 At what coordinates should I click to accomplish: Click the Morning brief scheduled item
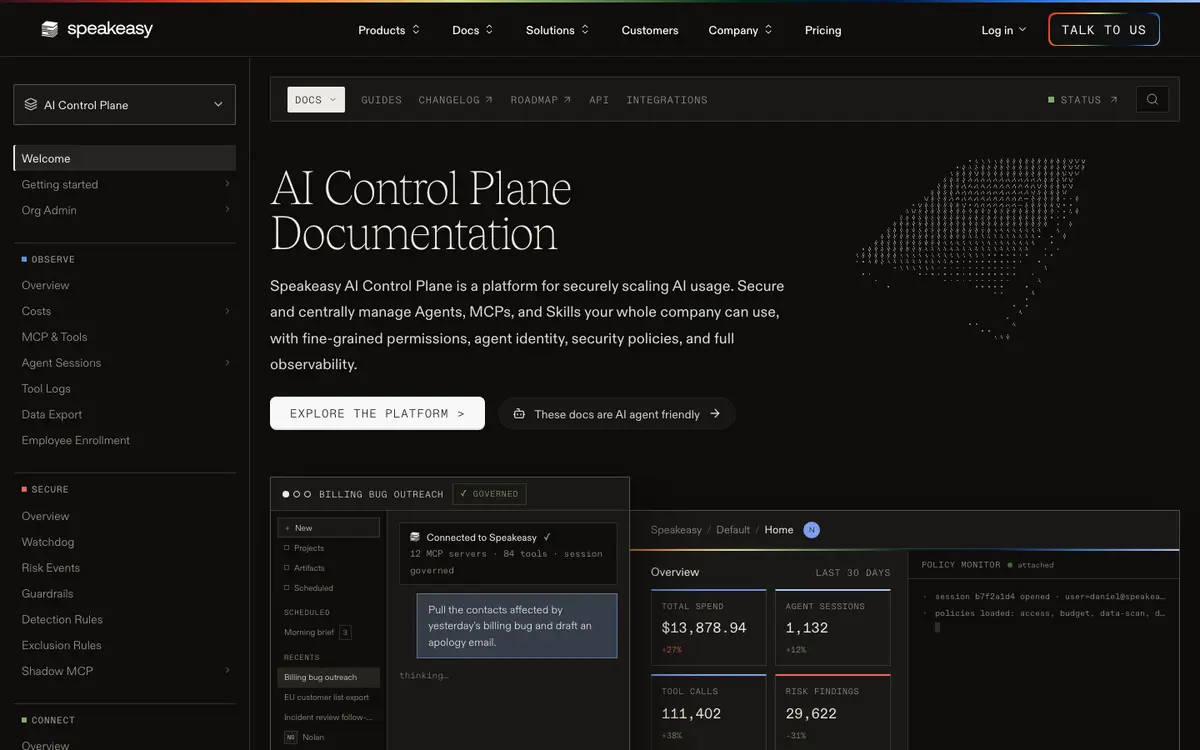pyautogui.click(x=317, y=633)
